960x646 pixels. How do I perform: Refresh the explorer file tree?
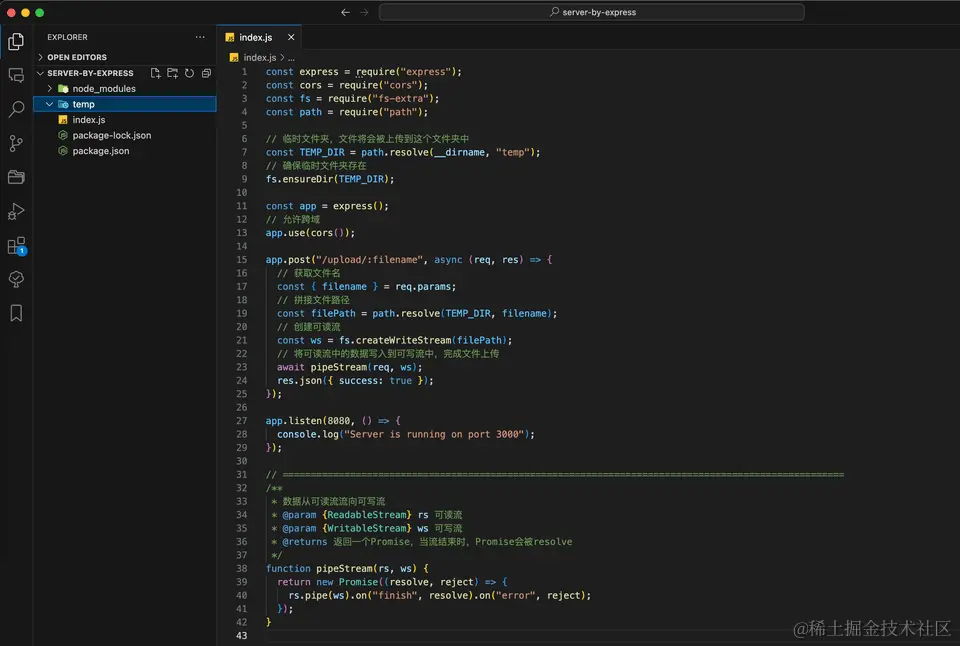[x=190, y=73]
